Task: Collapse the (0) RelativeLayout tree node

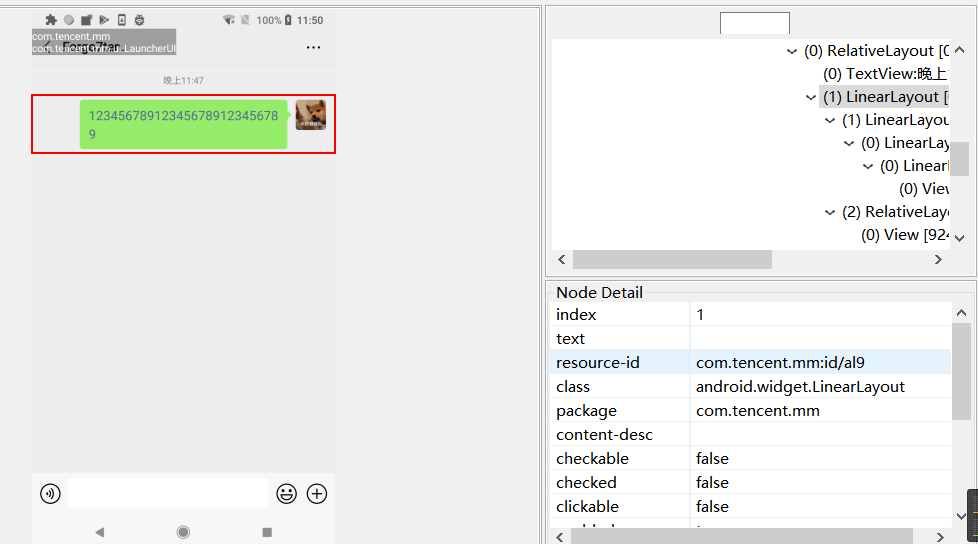Action: pyautogui.click(x=792, y=51)
